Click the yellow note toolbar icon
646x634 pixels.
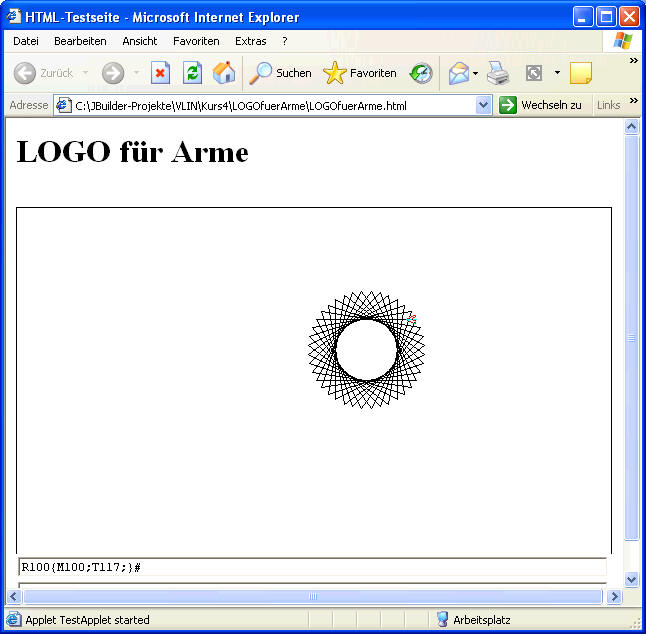(580, 73)
